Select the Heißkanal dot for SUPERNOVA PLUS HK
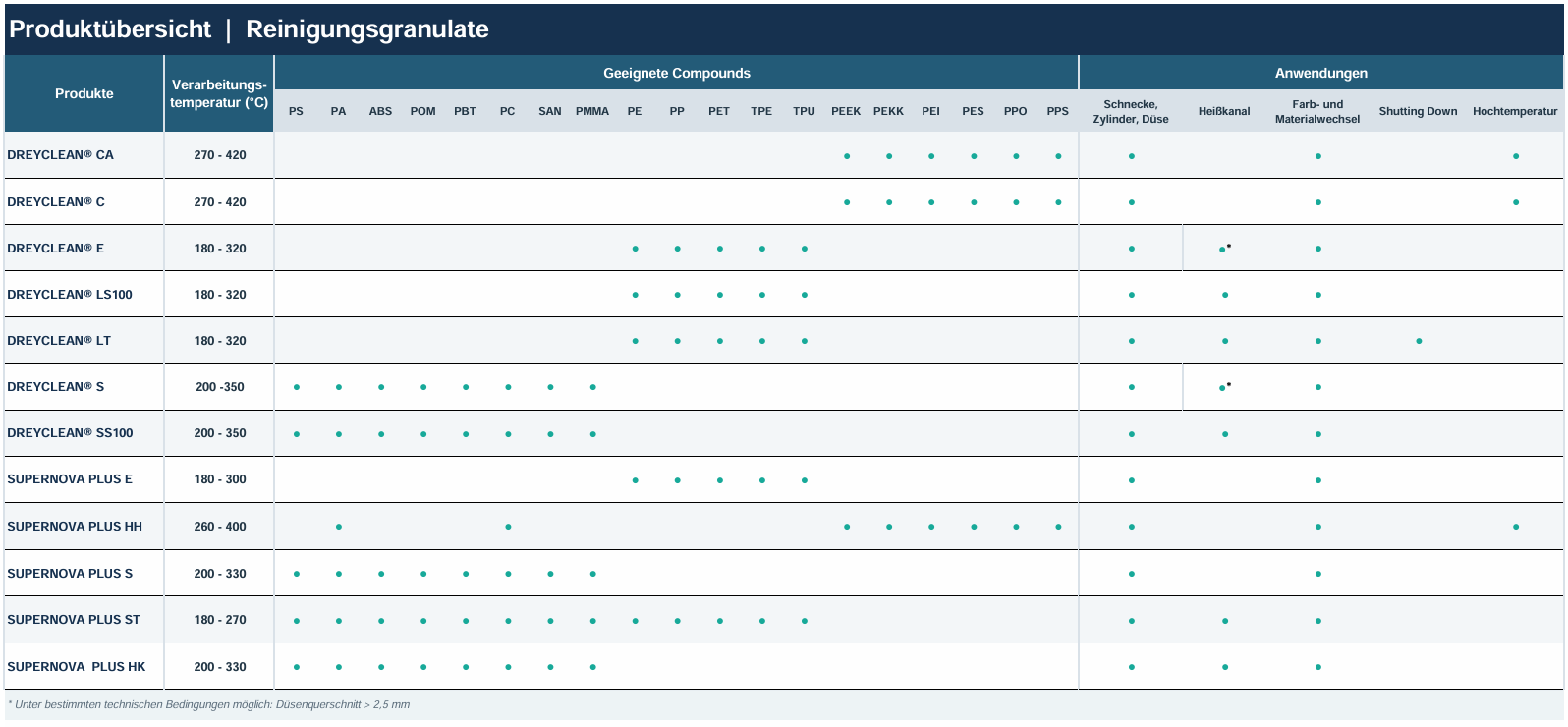 point(1225,667)
